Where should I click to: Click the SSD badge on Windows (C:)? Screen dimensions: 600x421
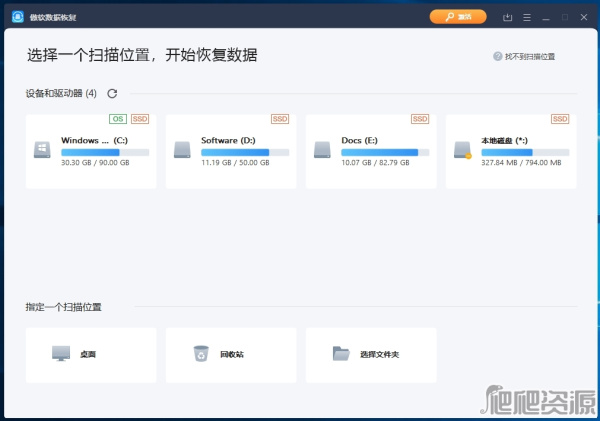coord(140,119)
